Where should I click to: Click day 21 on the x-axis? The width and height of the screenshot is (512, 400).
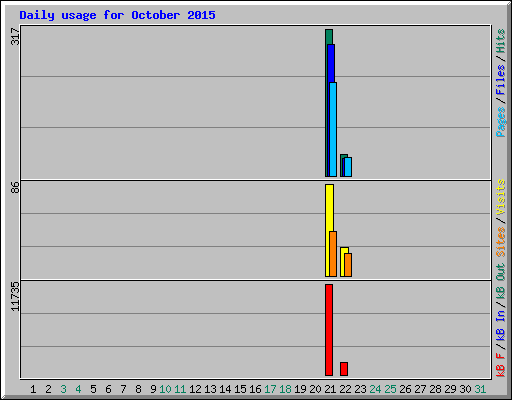(x=330, y=389)
